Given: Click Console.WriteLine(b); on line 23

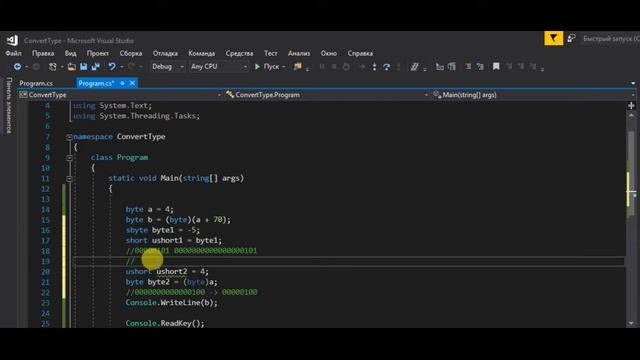Looking at the screenshot, I should point(171,302).
